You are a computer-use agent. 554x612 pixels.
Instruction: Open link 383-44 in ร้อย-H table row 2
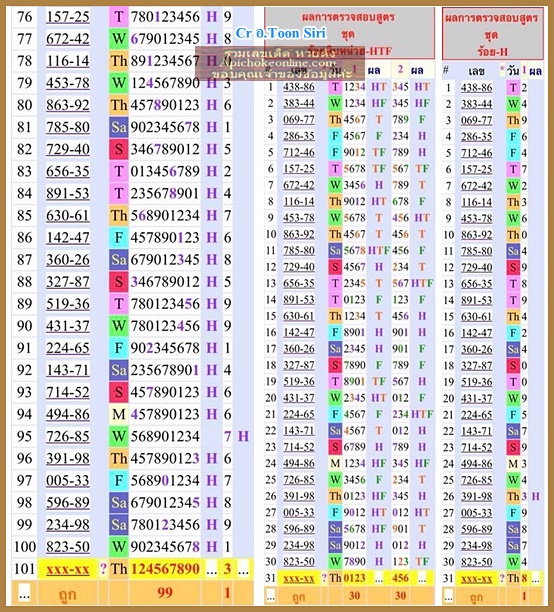[476, 104]
